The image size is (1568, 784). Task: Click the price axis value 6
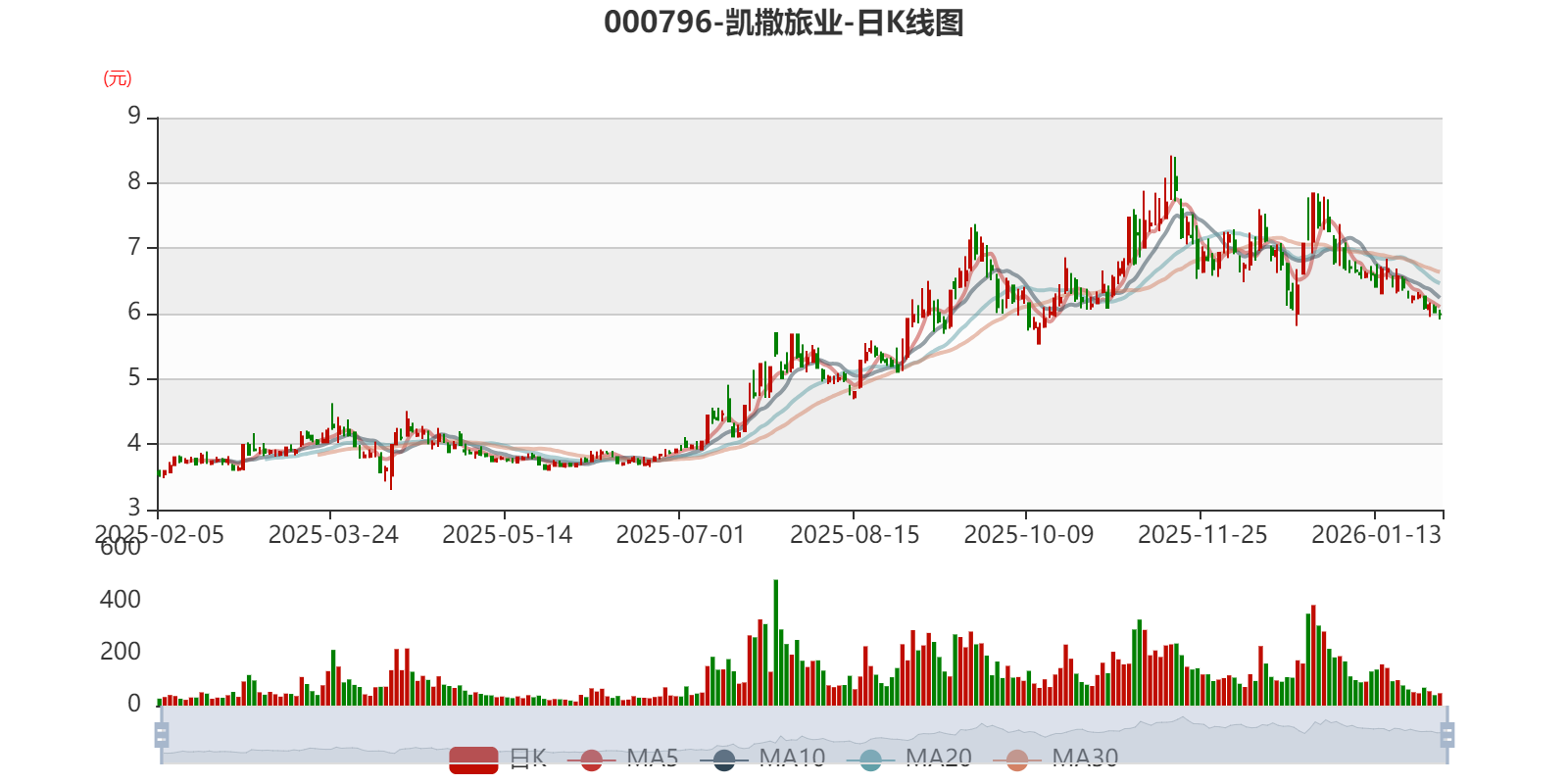134,313
